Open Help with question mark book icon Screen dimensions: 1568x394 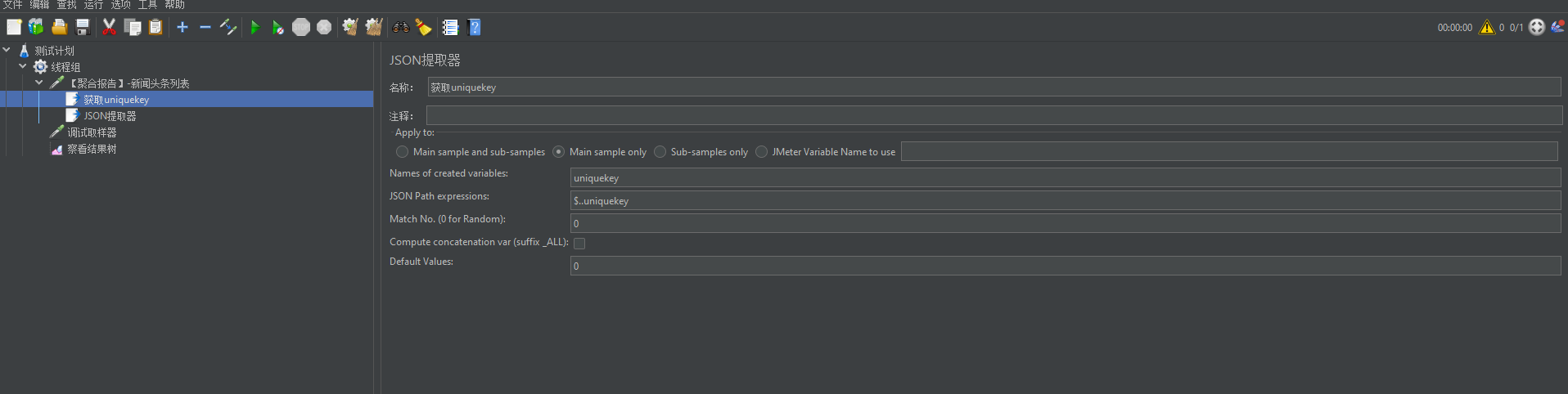(474, 27)
